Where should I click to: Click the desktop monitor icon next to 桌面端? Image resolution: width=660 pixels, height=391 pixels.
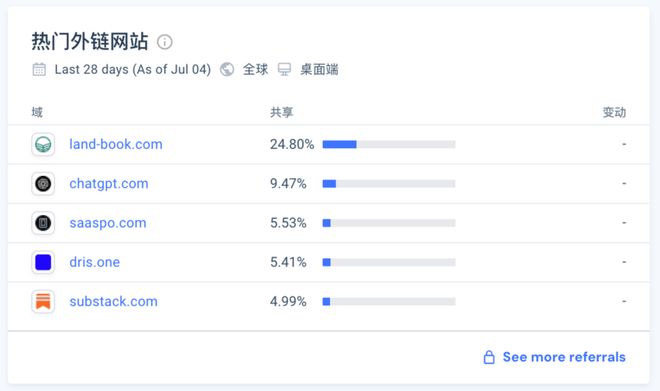[x=285, y=69]
